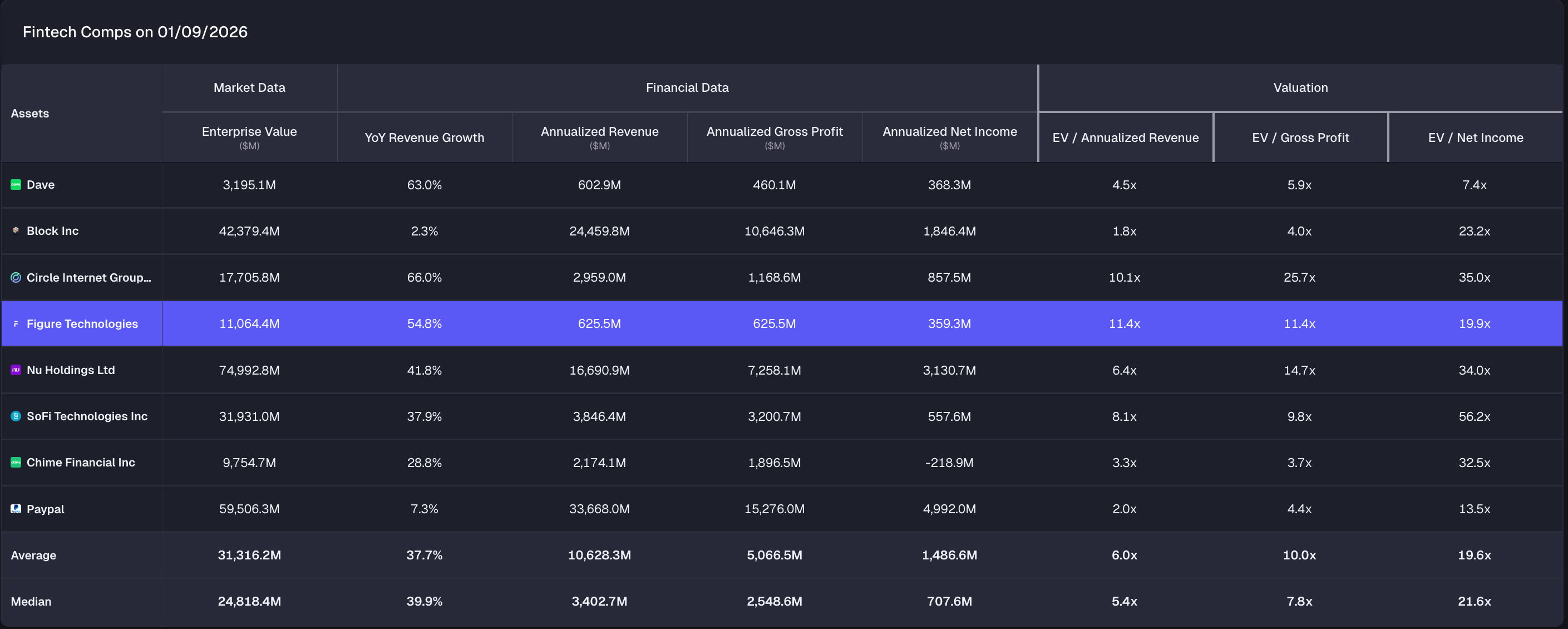Click Figure Technologies' 11,064.4M enterprise value cell
1568x629 pixels.
(x=249, y=324)
